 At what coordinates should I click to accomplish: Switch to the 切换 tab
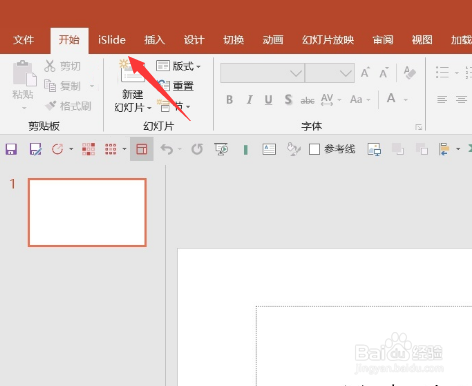click(233, 40)
